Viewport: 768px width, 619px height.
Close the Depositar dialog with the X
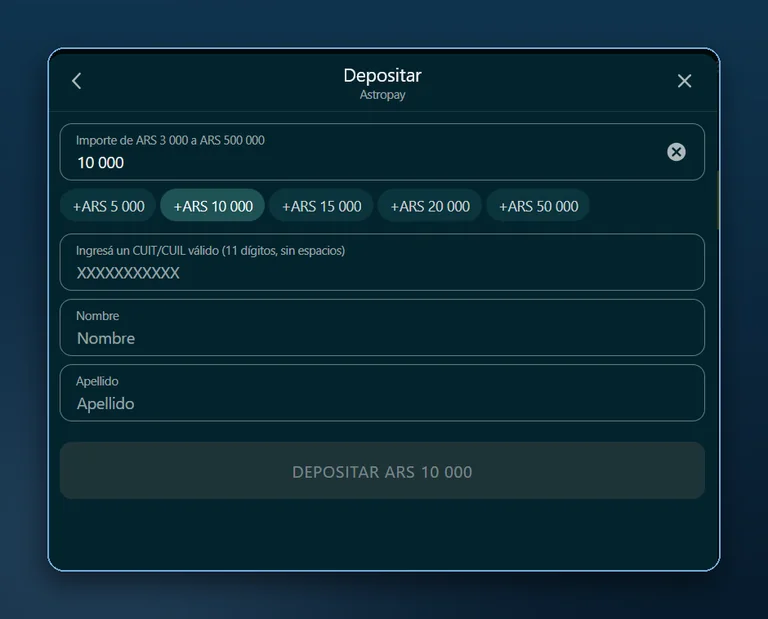[x=684, y=81]
